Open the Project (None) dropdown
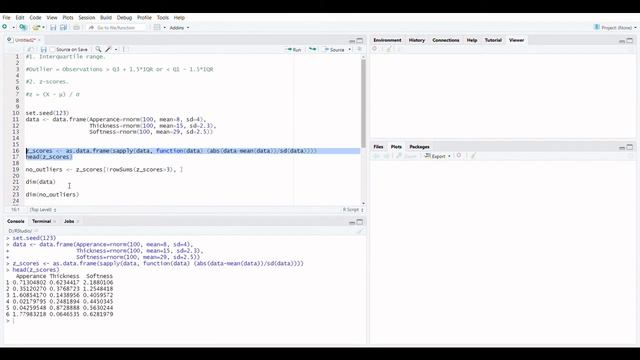Screen dimensions: 640x360 615,27
